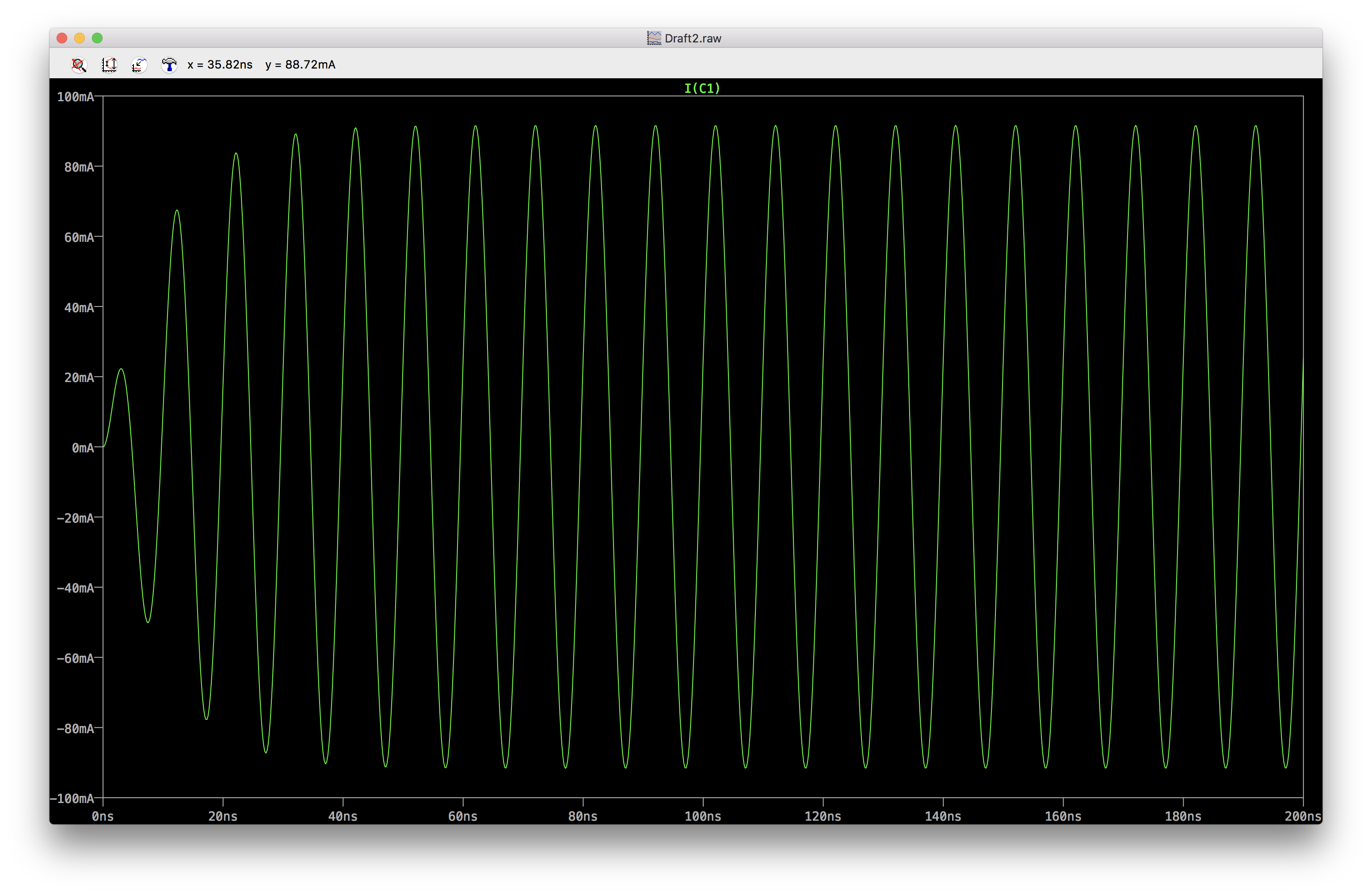
Task: Click the Draft2.raw document icon in title bar
Action: coord(654,38)
